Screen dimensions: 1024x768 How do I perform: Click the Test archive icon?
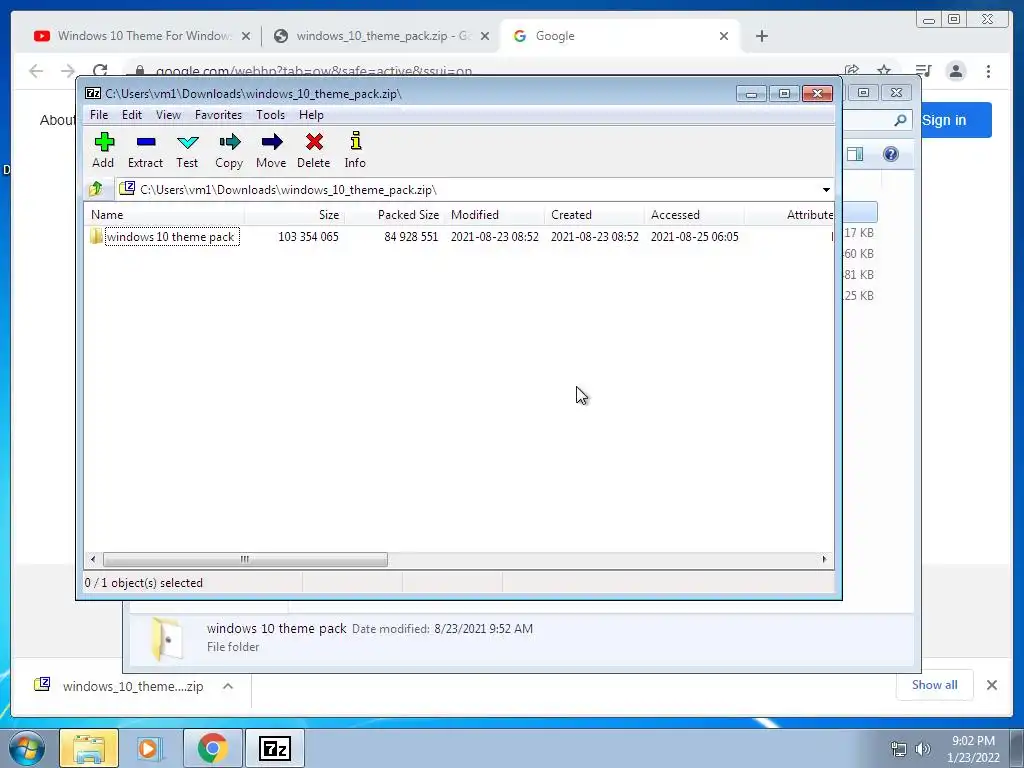coord(187,151)
